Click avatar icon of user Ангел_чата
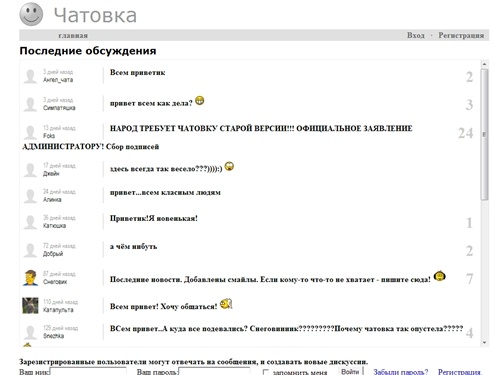Viewport: 500px width, 375px height. (x=30, y=76)
